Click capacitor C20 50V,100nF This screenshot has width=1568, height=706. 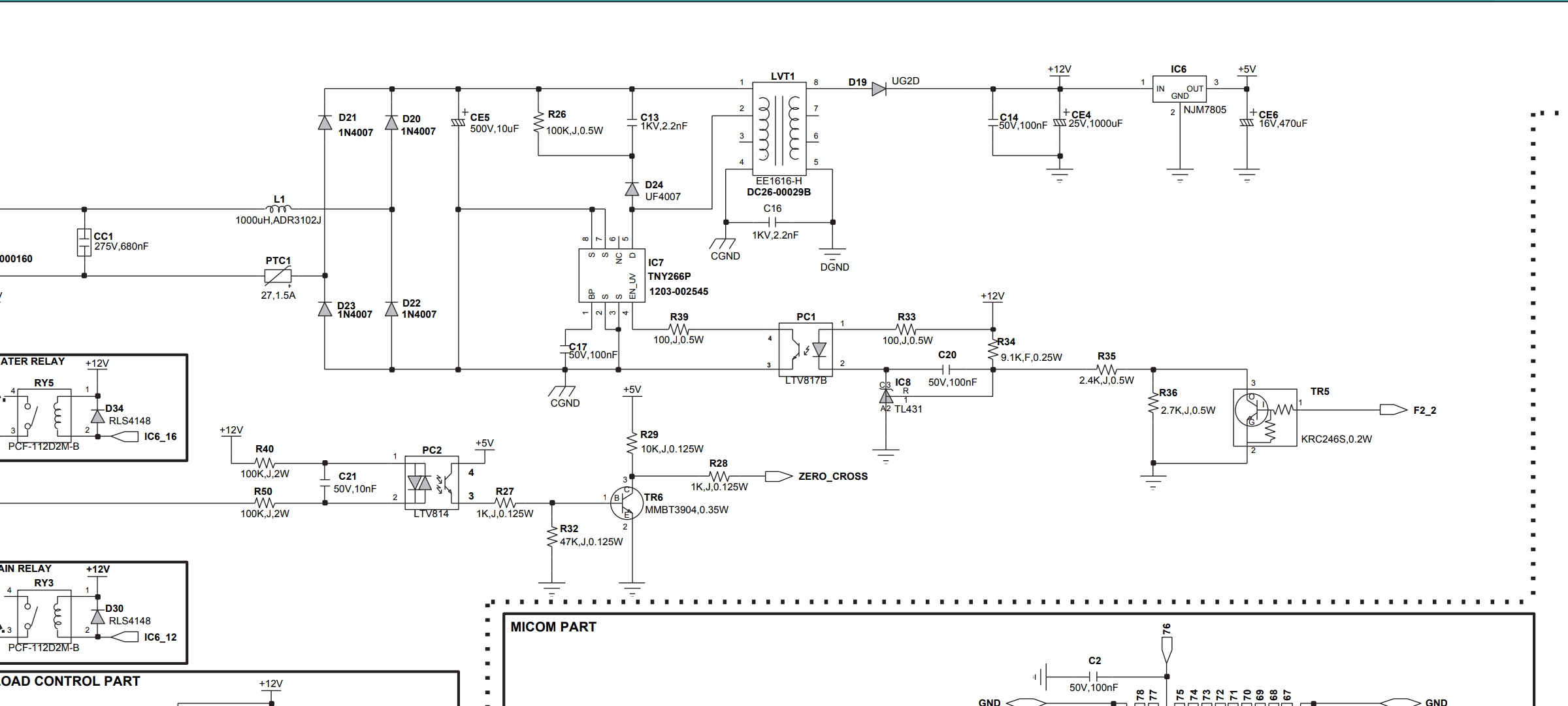click(x=946, y=370)
